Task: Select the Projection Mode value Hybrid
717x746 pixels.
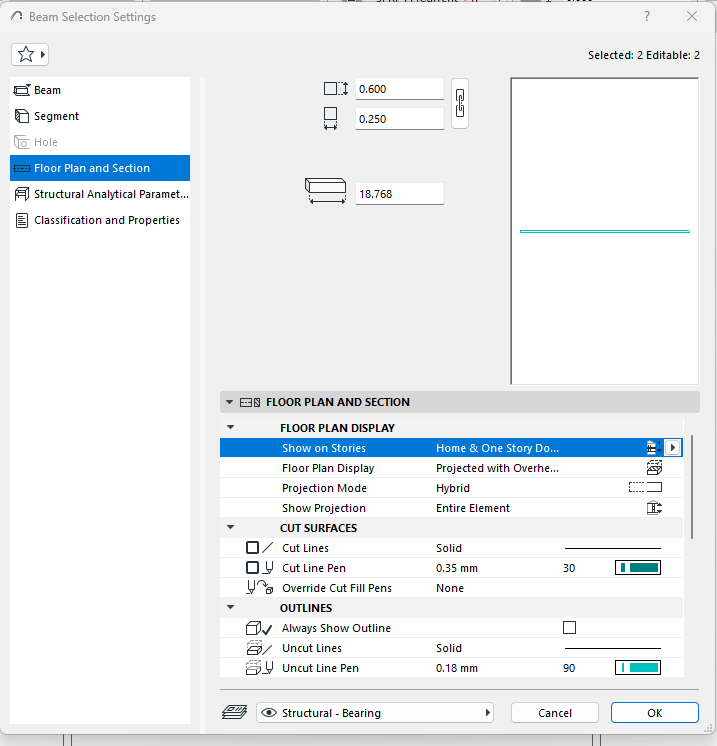Action: coord(452,488)
